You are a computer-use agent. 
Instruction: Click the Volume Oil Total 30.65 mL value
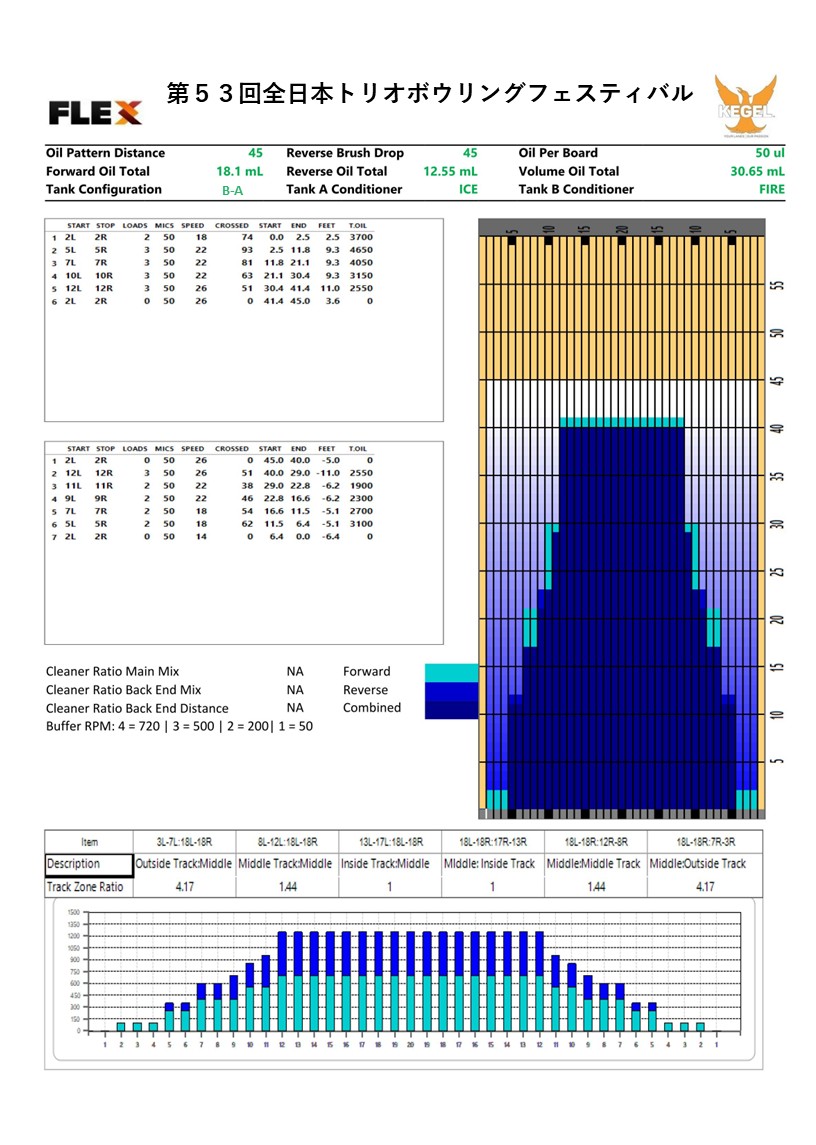click(757, 171)
